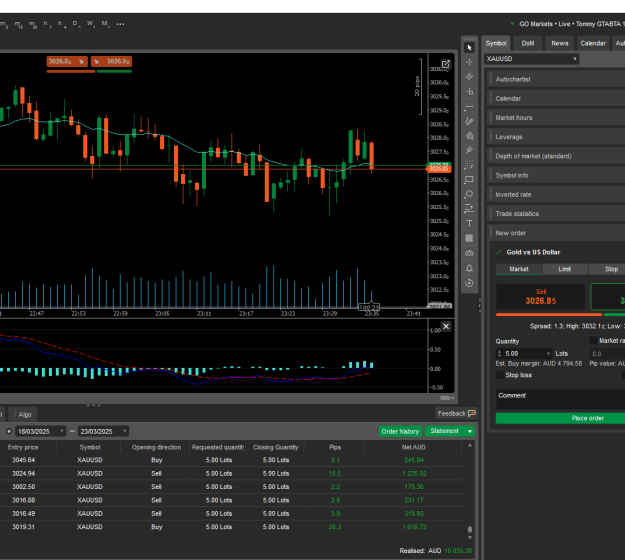The width and height of the screenshot is (625, 560).
Task: Pick the ellipse shape tool
Action: (469, 194)
